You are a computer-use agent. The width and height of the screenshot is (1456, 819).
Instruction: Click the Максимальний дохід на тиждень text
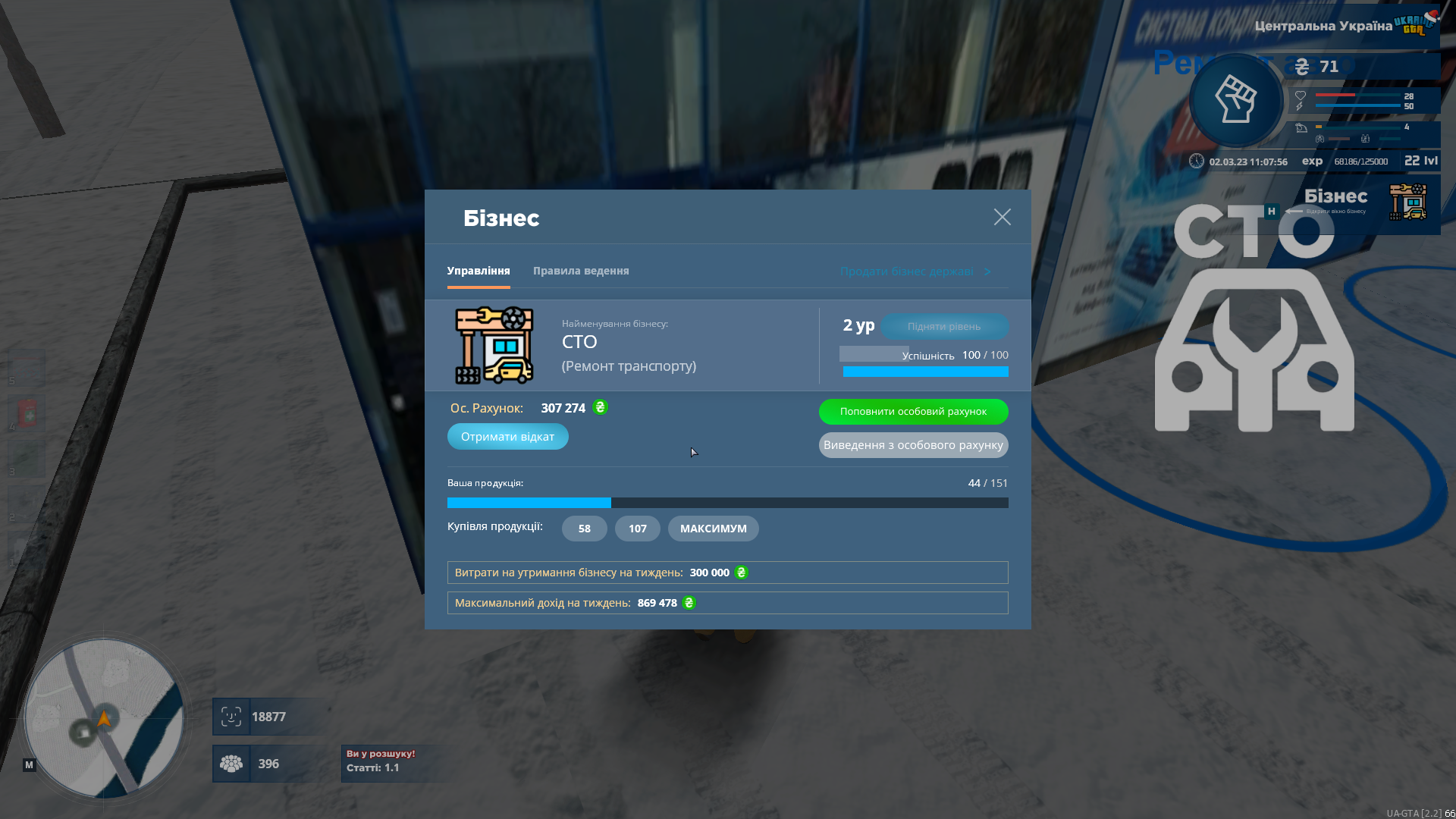[x=543, y=603]
